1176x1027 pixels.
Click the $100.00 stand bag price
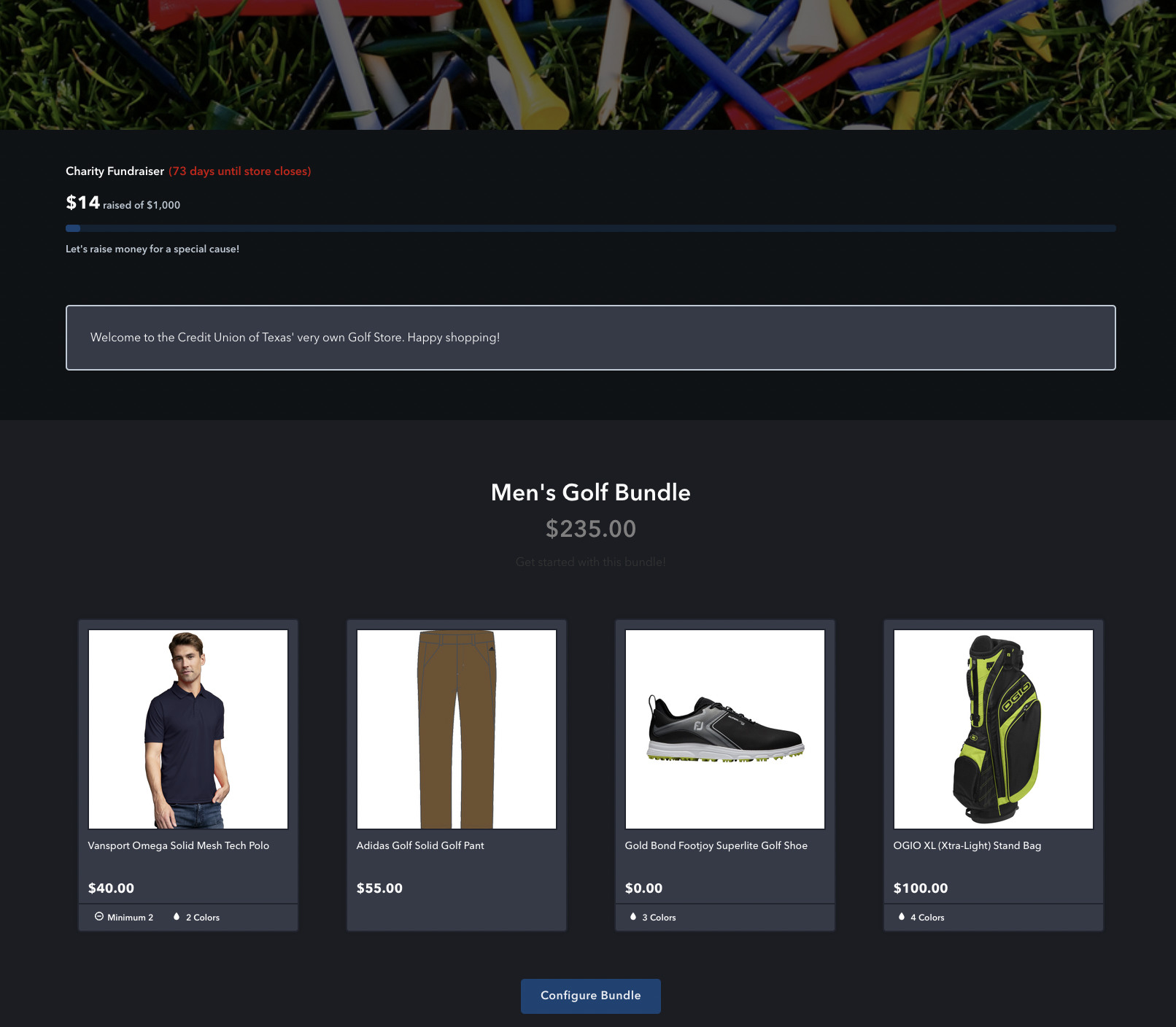pyautogui.click(x=921, y=888)
